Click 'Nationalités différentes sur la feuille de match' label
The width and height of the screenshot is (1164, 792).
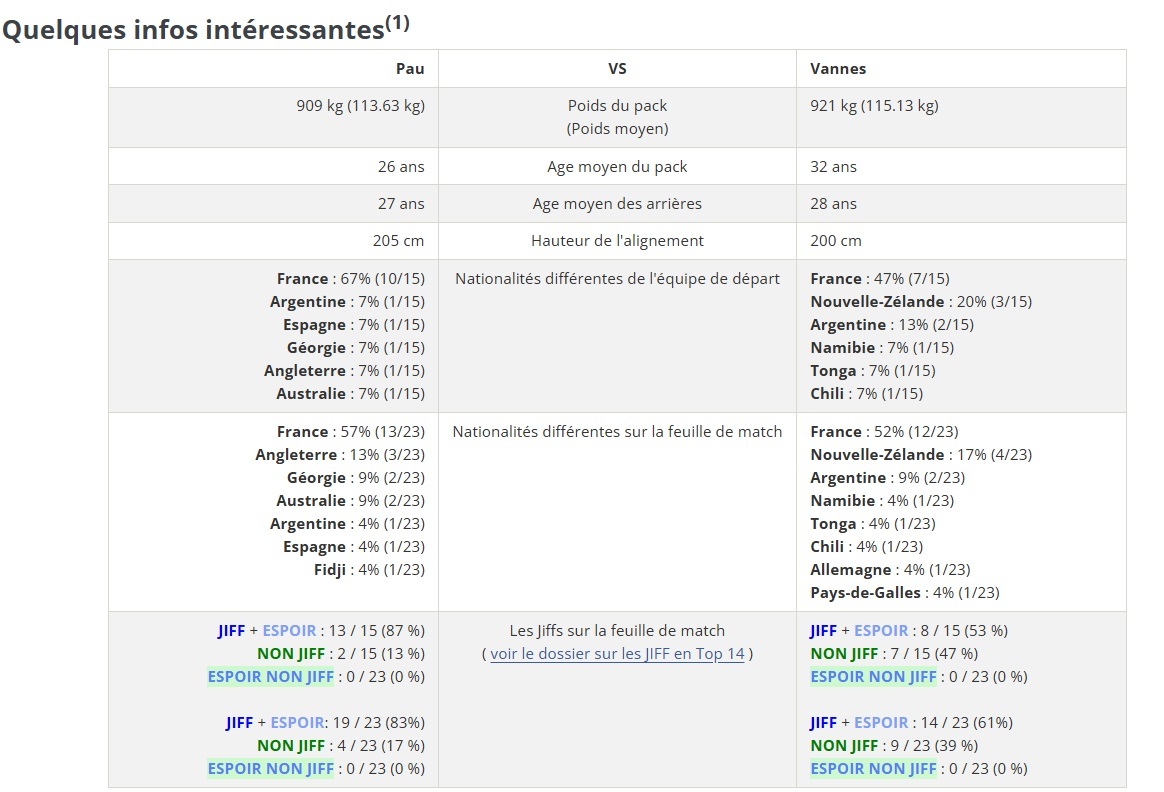(x=617, y=432)
